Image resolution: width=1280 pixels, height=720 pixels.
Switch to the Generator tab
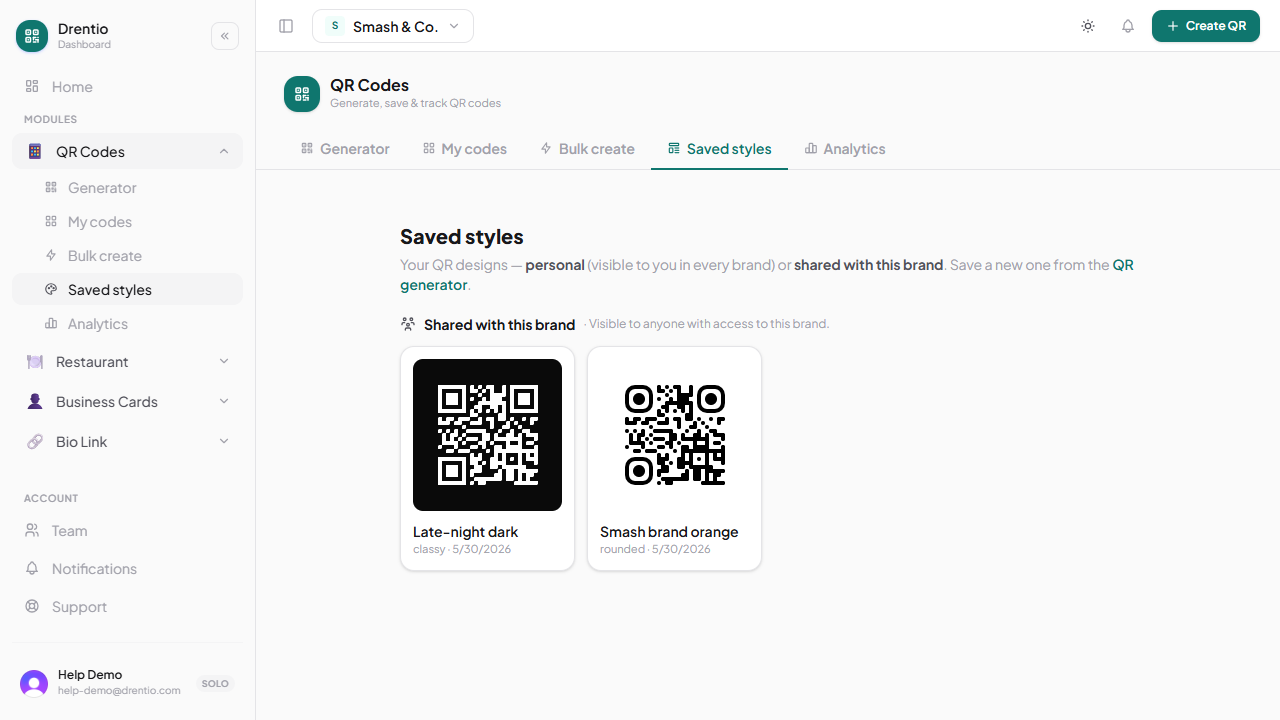click(x=345, y=149)
